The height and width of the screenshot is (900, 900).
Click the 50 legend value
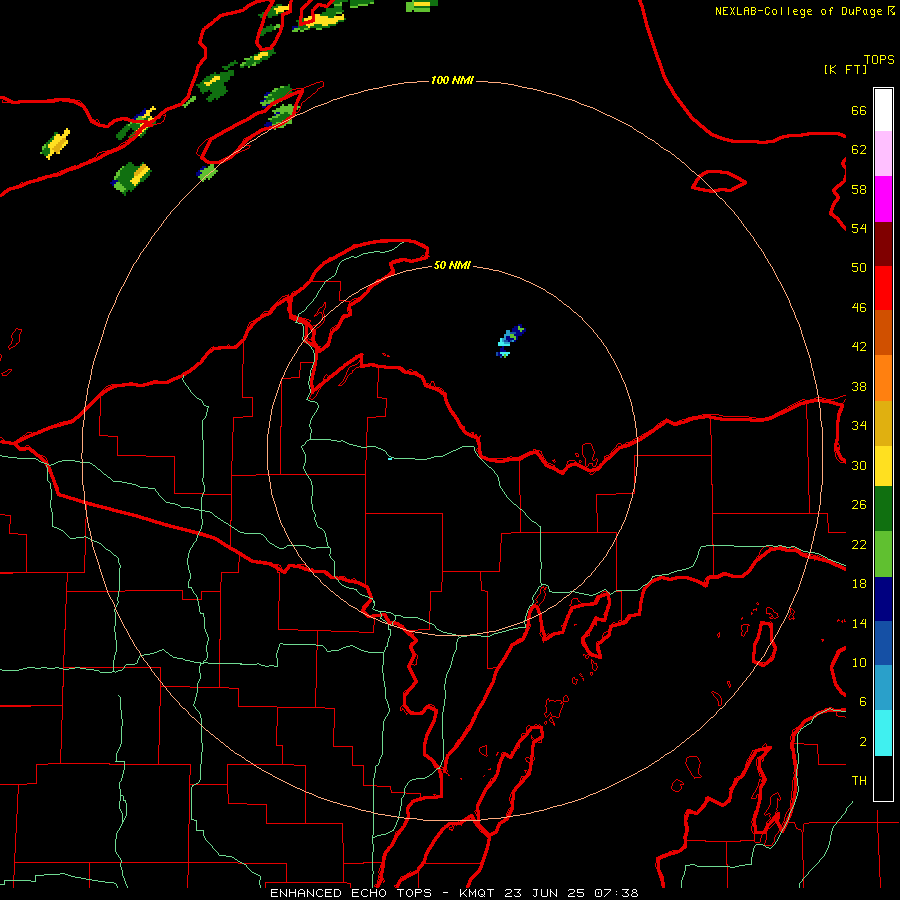coord(859,268)
